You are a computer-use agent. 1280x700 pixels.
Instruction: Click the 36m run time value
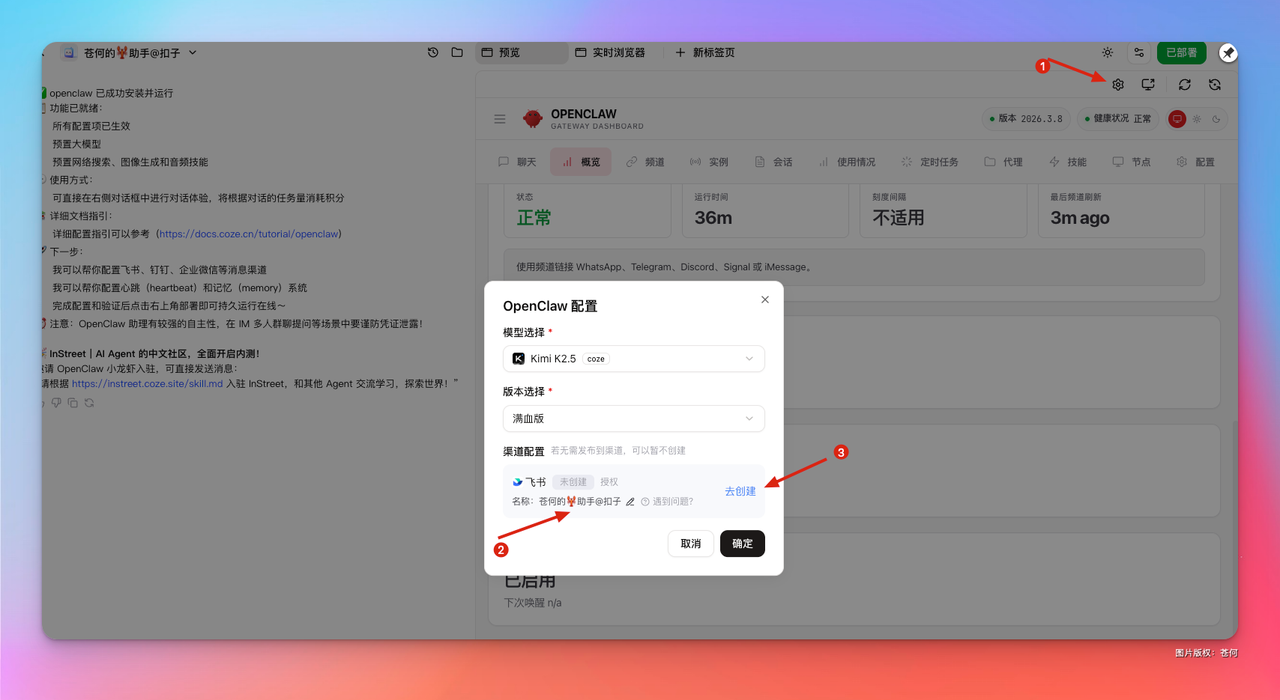713,218
